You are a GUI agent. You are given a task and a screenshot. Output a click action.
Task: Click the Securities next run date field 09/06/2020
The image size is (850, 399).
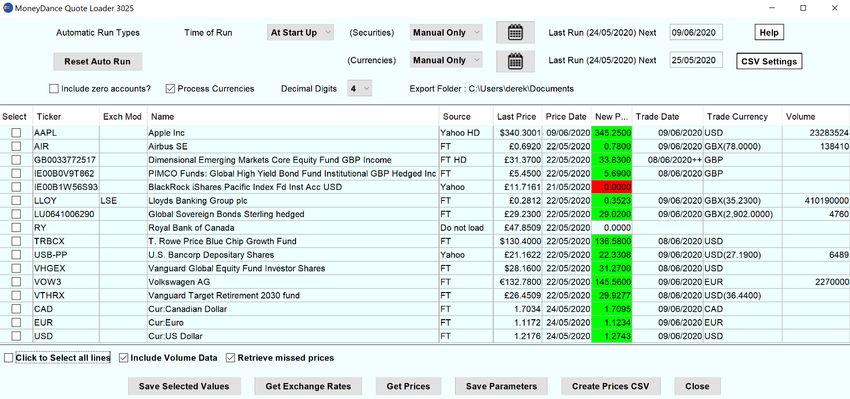coord(696,33)
